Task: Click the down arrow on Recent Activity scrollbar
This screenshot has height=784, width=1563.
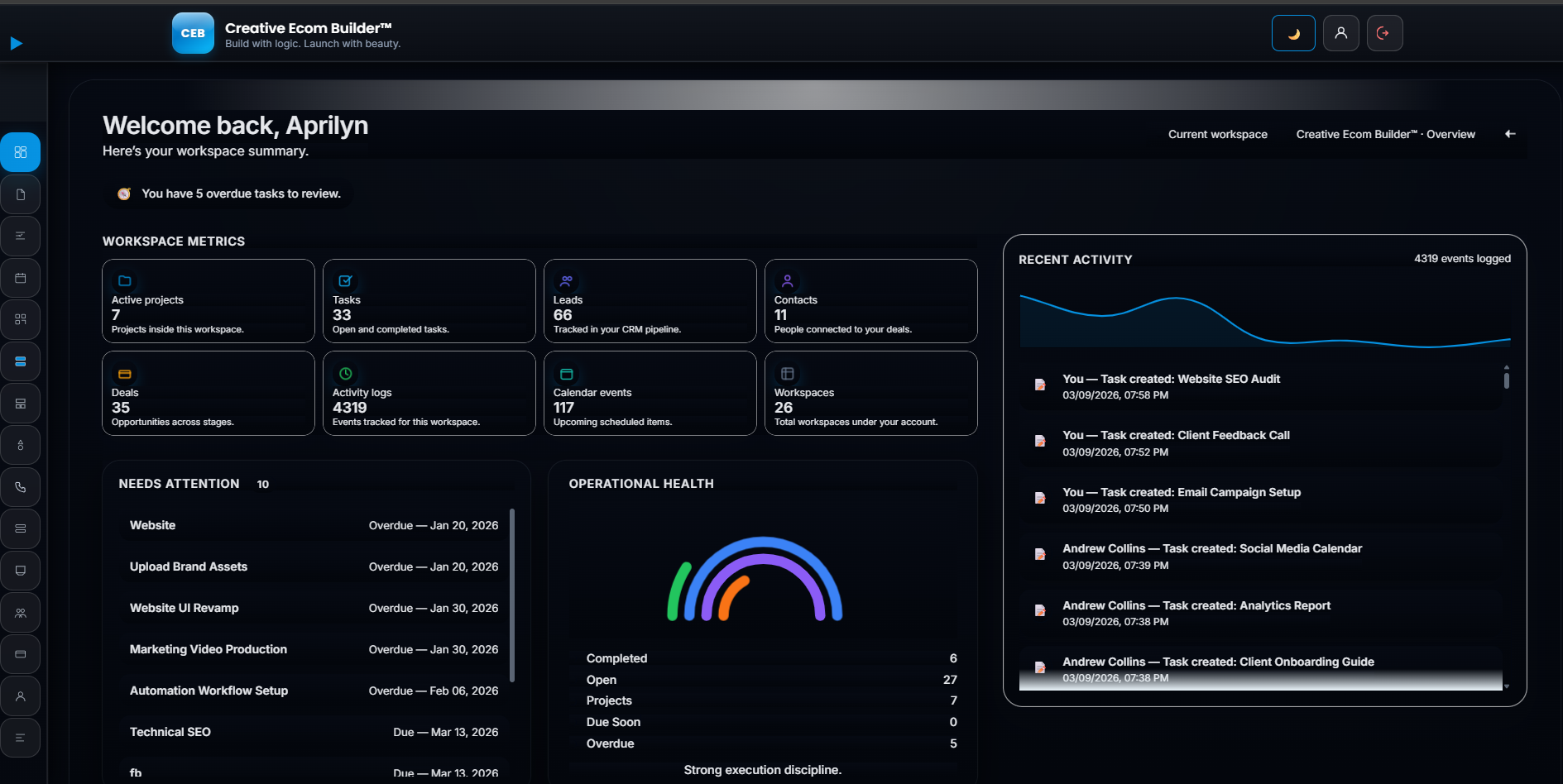Action: tap(1506, 686)
